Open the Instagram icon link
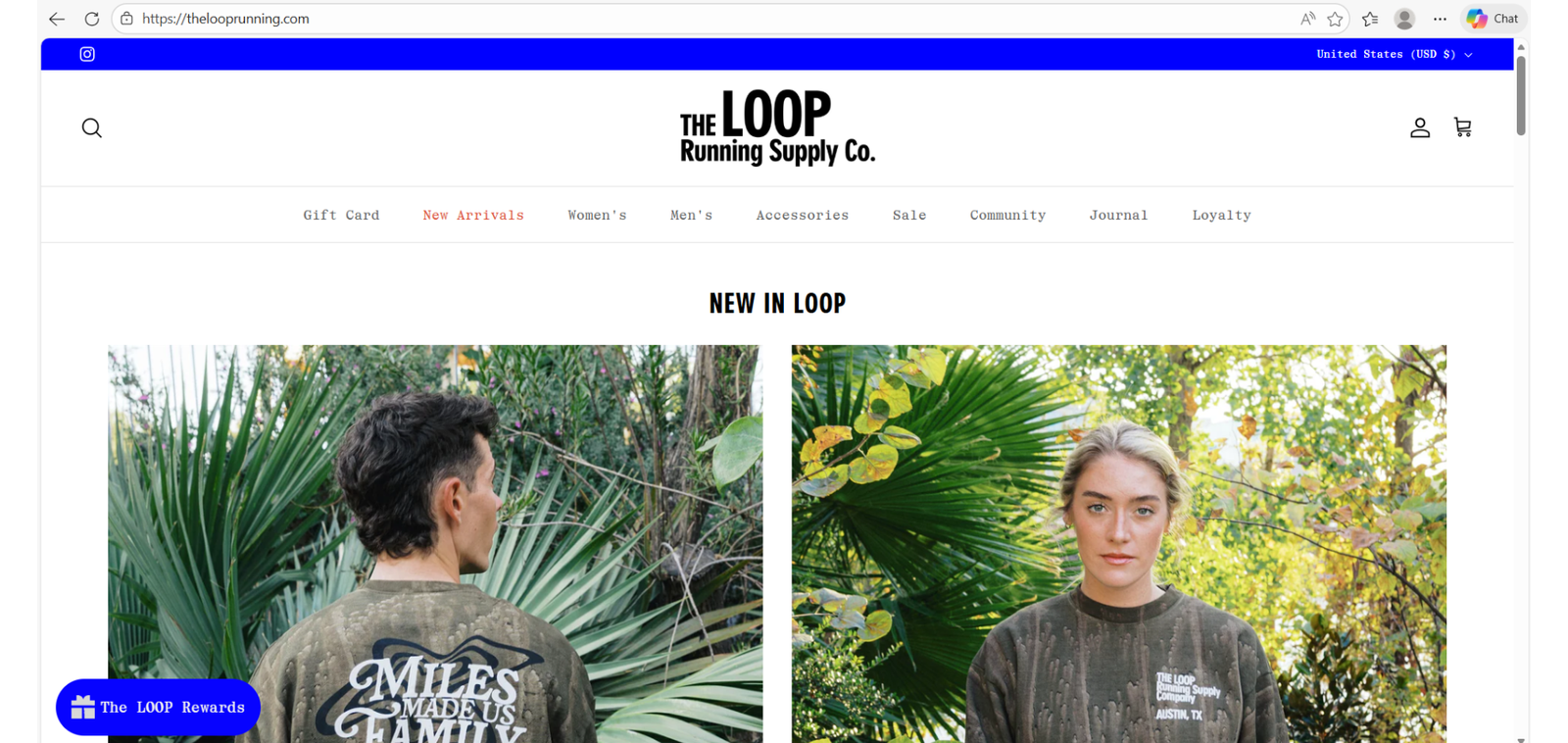Viewport: 1568px width, 743px height. point(87,54)
